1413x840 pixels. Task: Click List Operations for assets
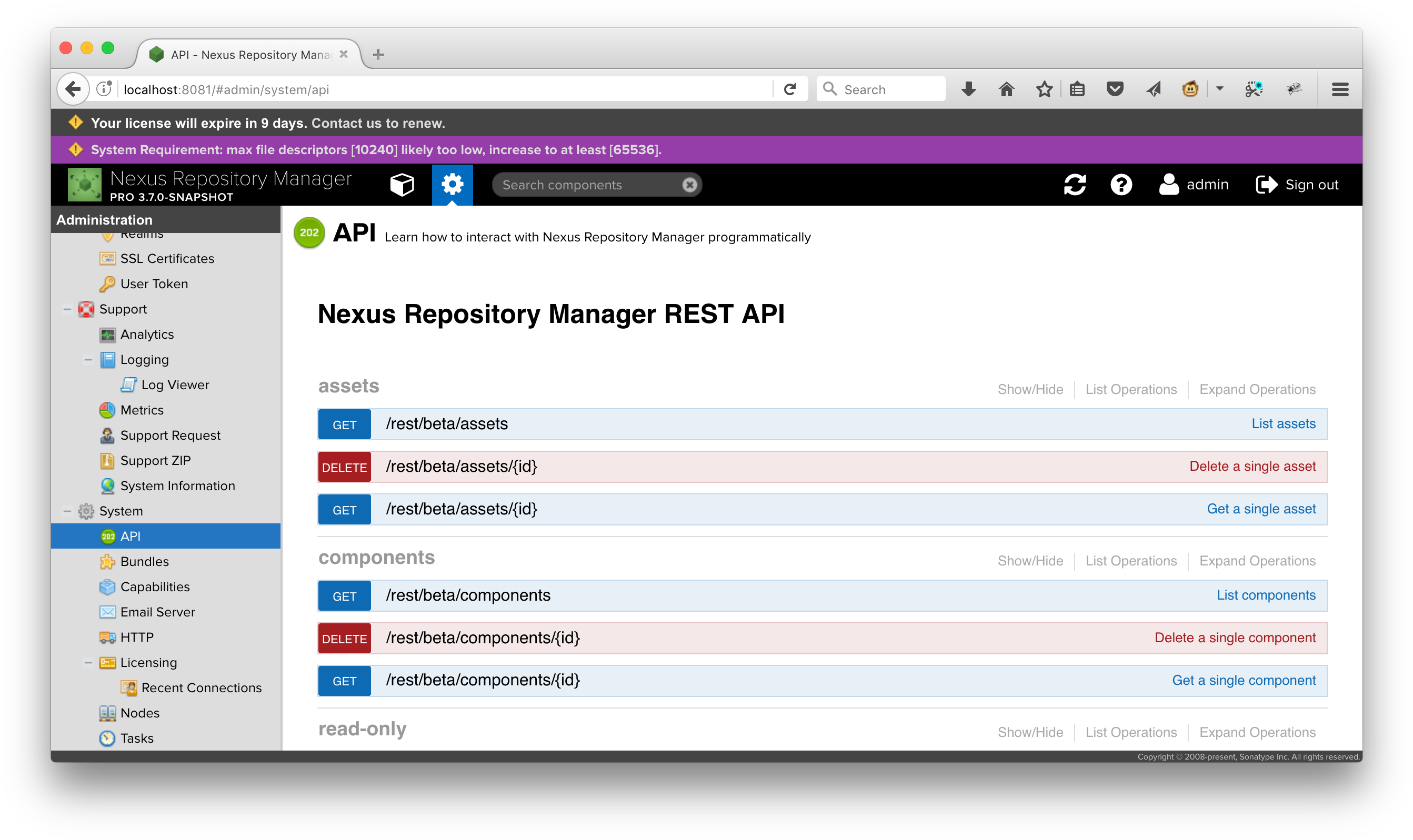[1130, 389]
